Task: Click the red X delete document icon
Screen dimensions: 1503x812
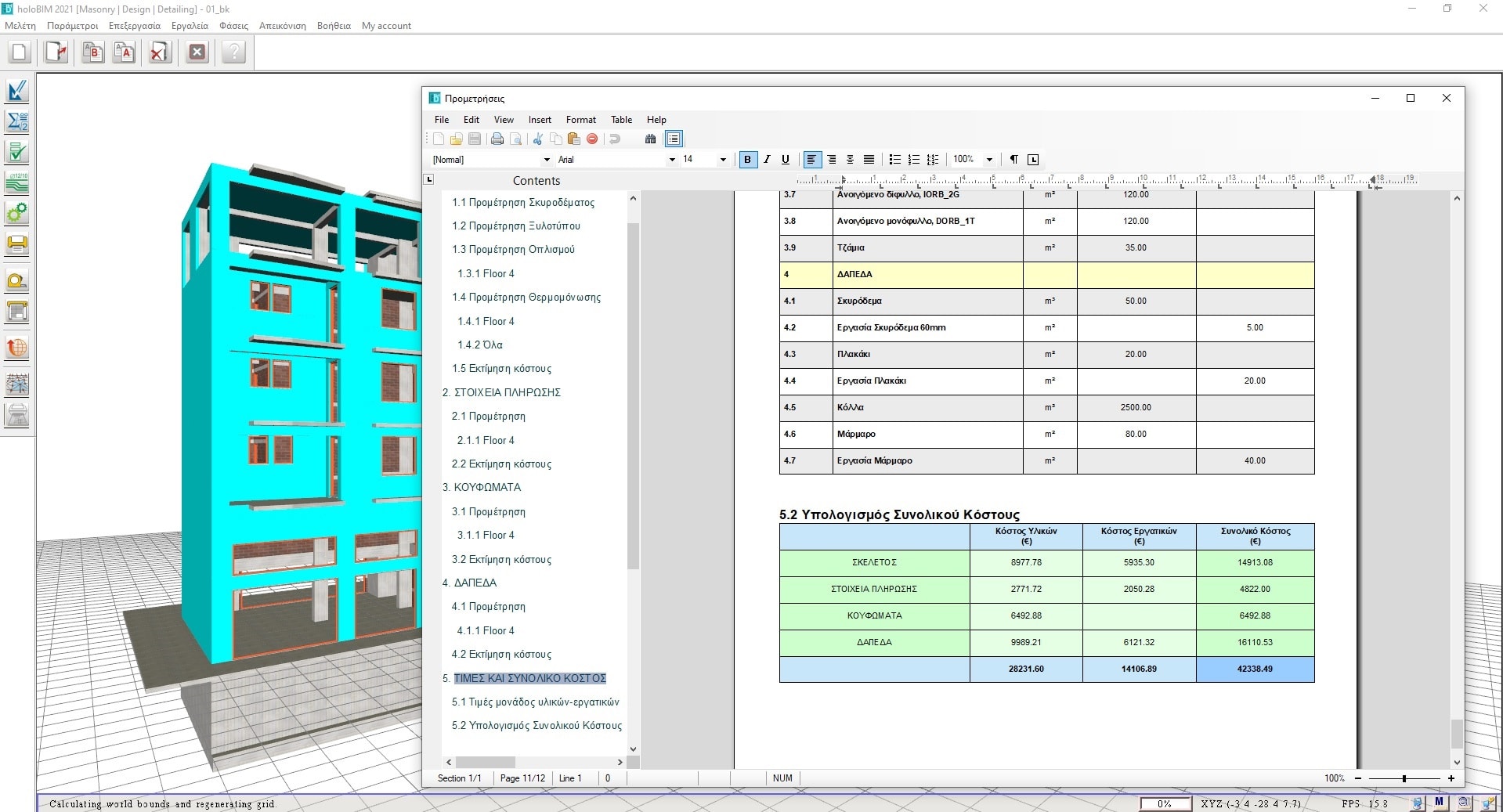Action: click(x=160, y=52)
